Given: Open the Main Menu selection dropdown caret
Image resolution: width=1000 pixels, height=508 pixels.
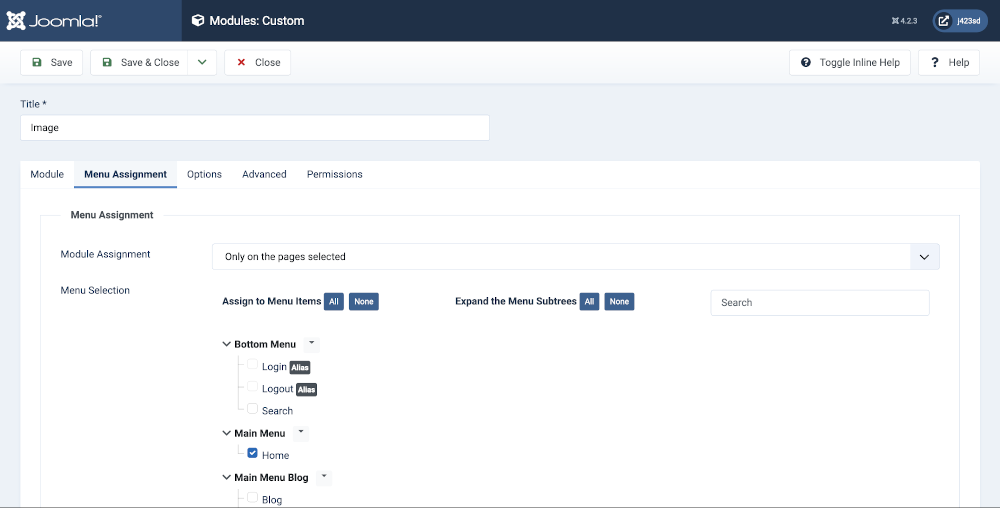Looking at the screenshot, I should tap(301, 433).
